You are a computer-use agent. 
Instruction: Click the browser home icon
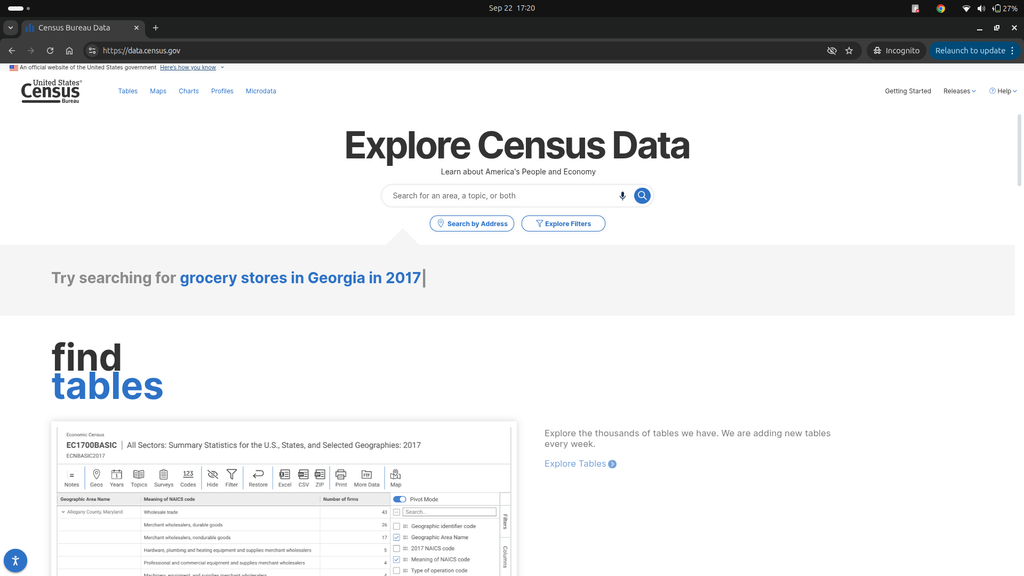pyautogui.click(x=69, y=50)
